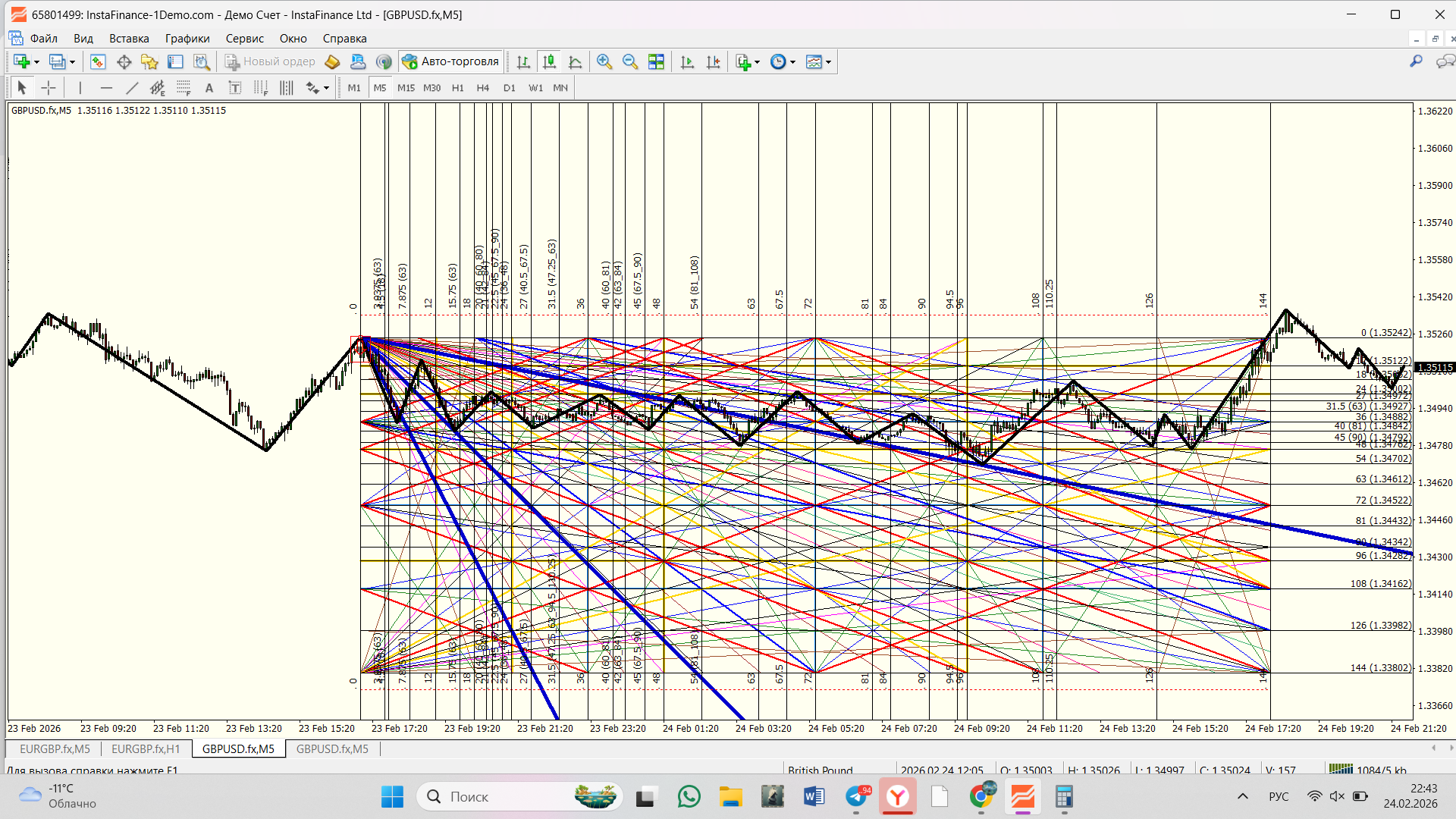Open the Сервис menu
Viewport: 1456px width, 819px height.
(244, 39)
